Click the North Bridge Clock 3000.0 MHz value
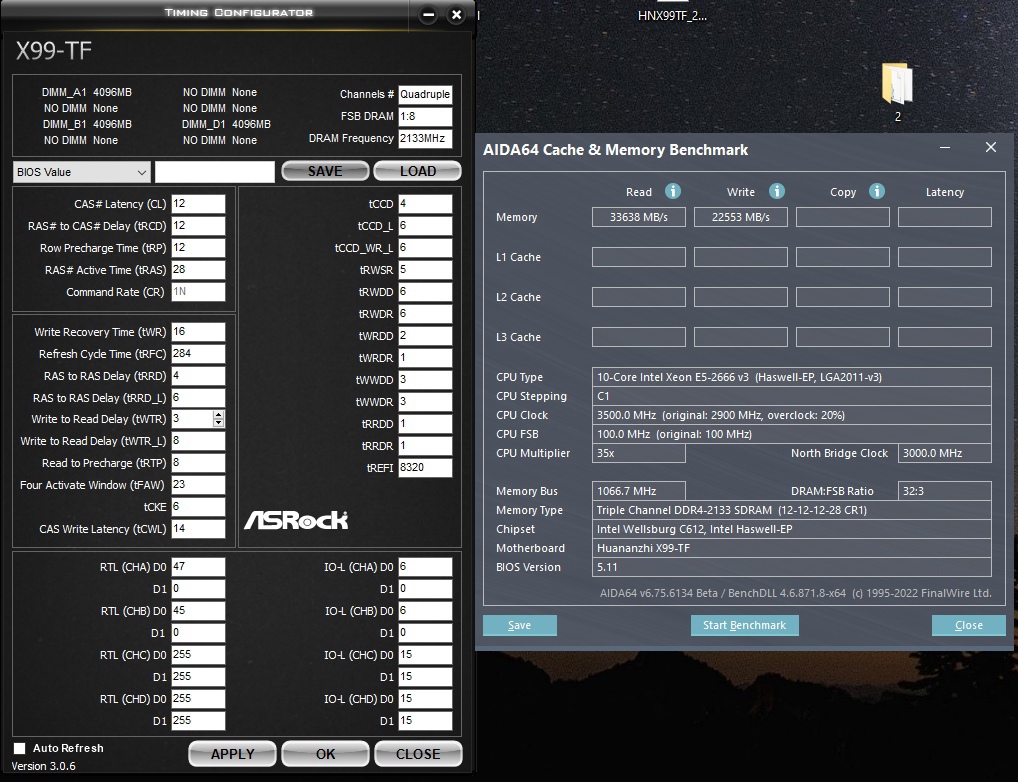The height and width of the screenshot is (782, 1018). point(945,453)
